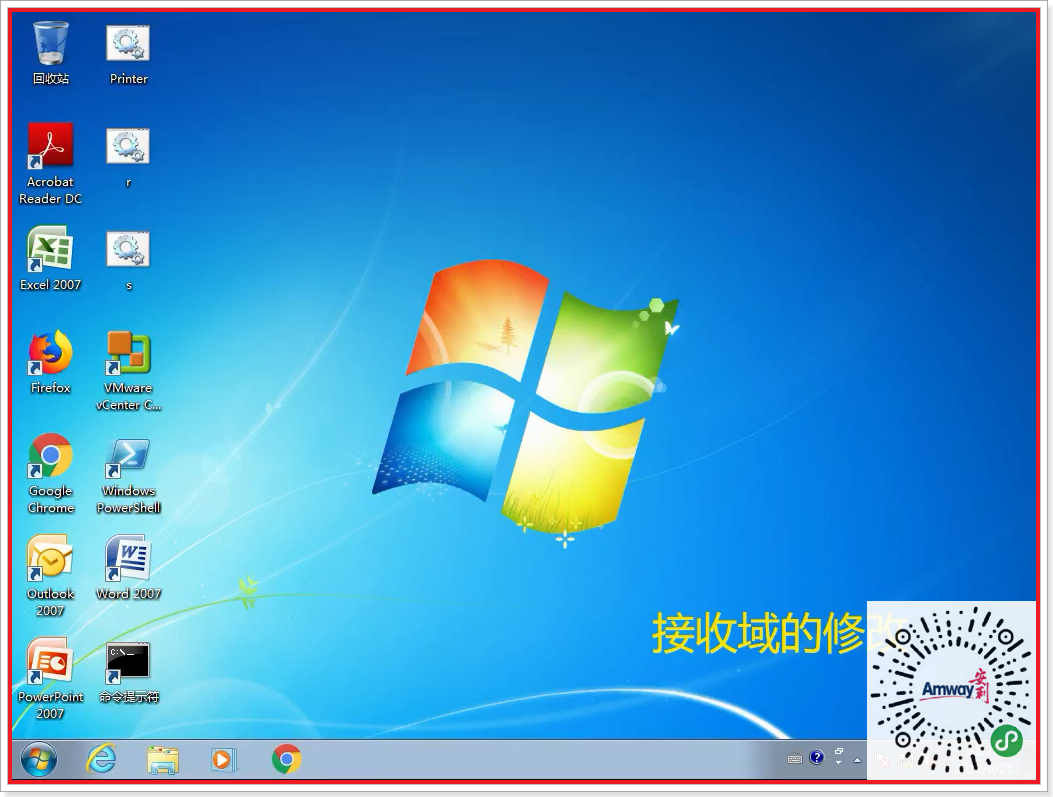
Task: Select the PowerPoint 2007 desktop shortcut
Action: tap(50, 679)
